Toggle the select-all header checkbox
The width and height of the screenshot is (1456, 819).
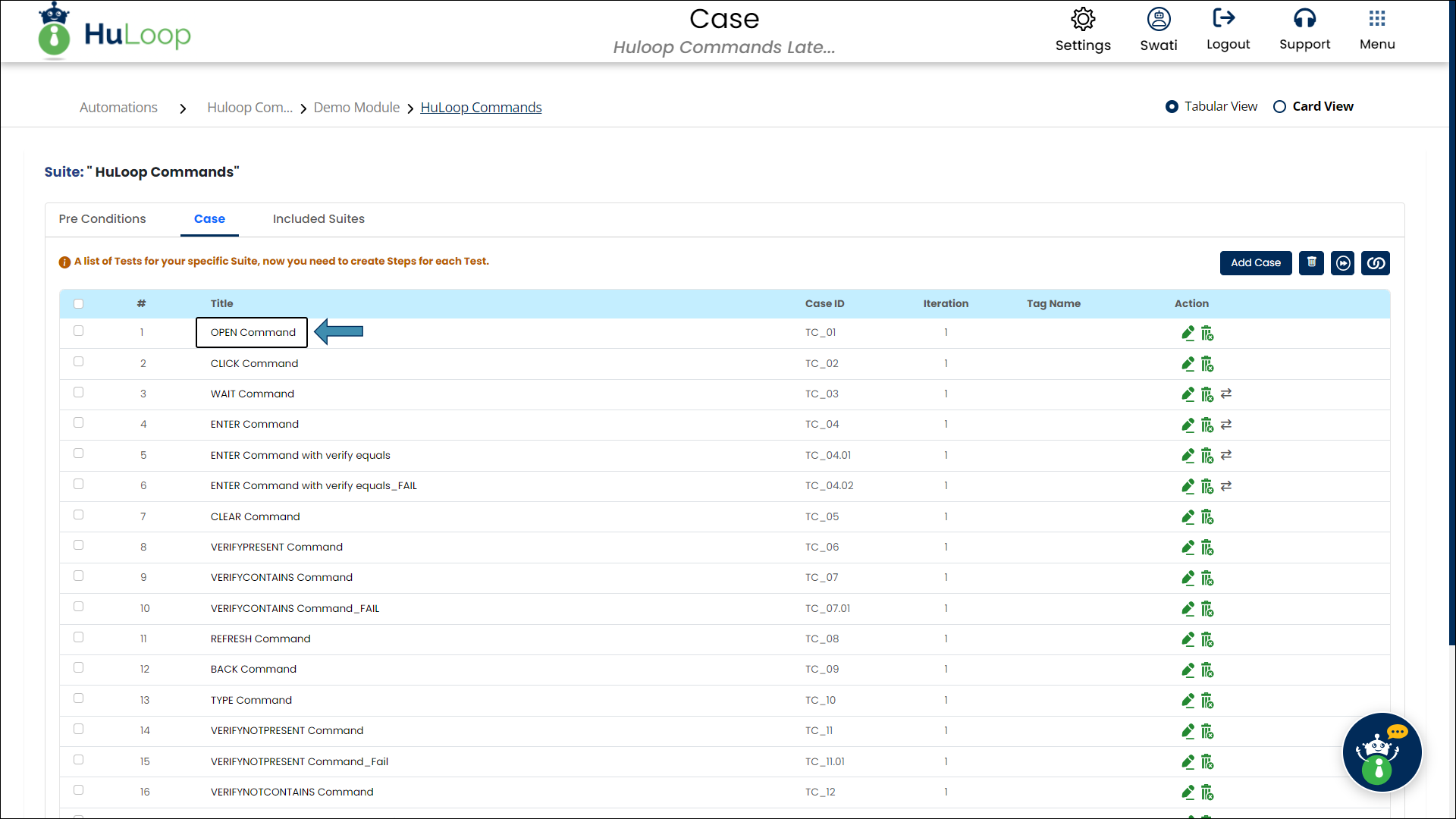tap(78, 303)
